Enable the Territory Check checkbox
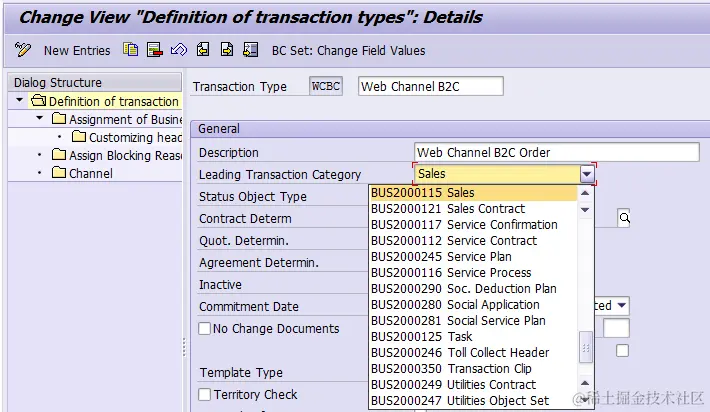710x412 pixels. point(205,394)
